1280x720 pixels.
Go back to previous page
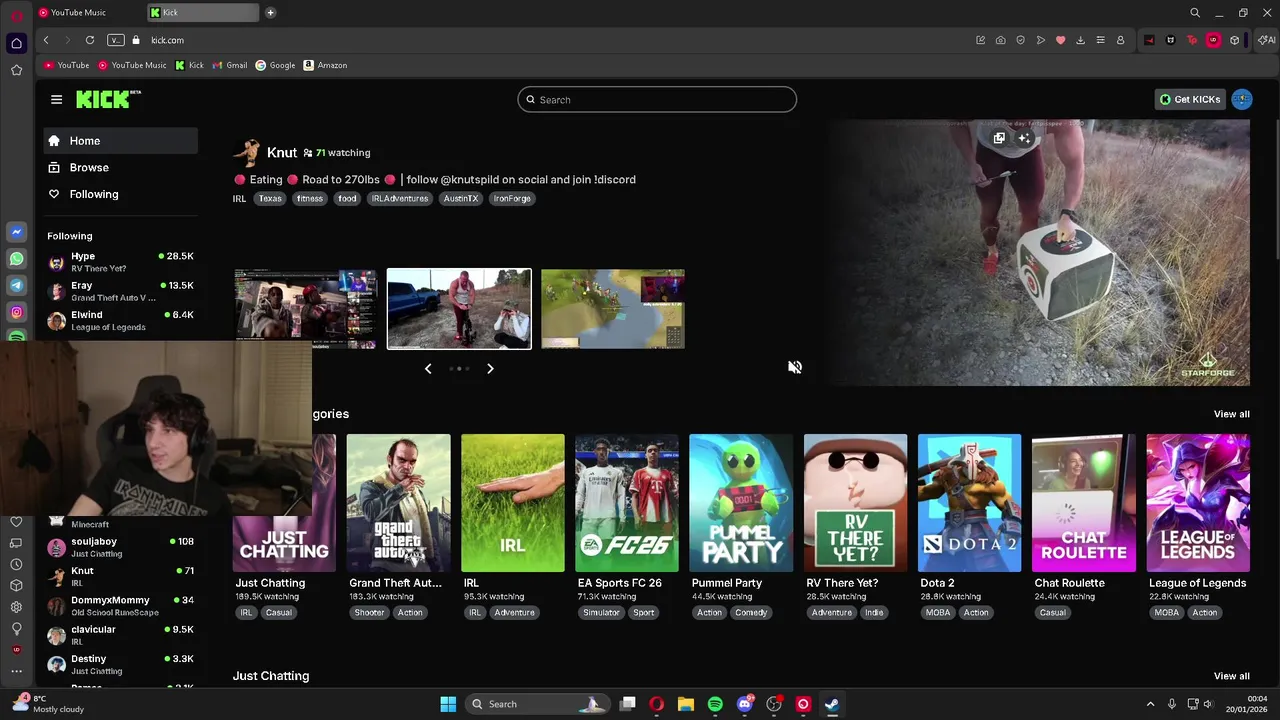(x=46, y=40)
